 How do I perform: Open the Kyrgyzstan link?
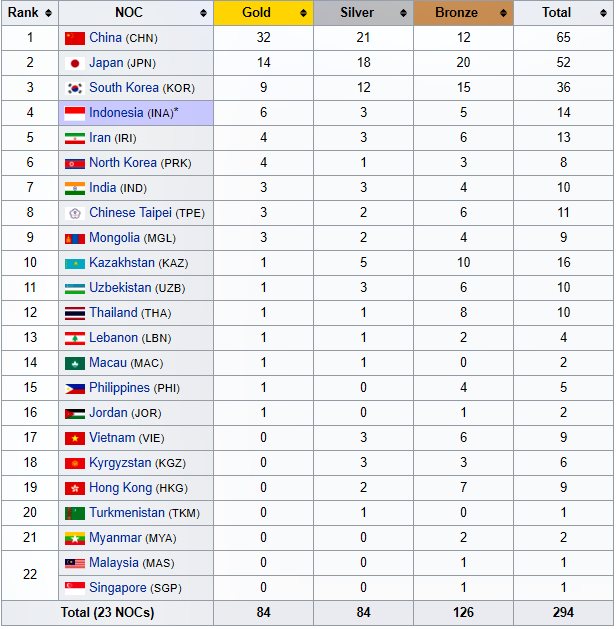point(120,463)
